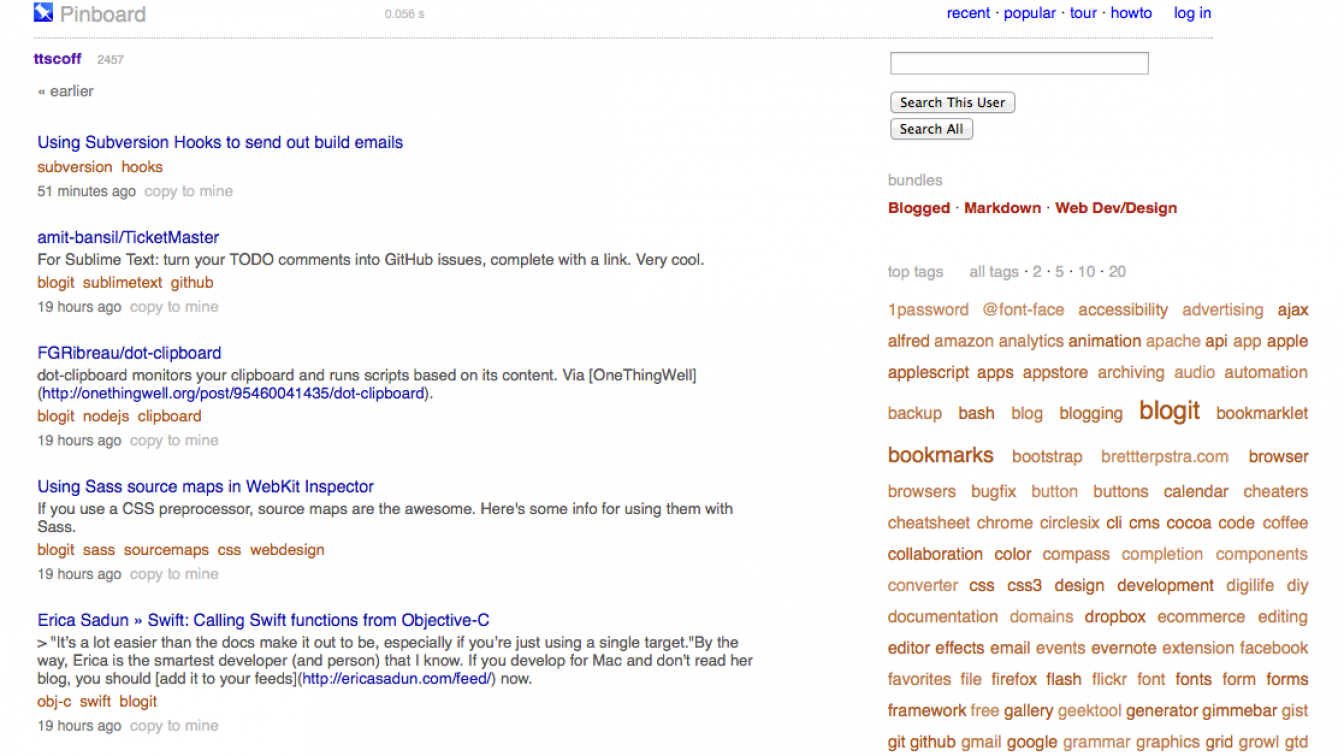The image size is (1344, 756).
Task: Select the clipboard tag under dot-clipboard
Action: (170, 416)
